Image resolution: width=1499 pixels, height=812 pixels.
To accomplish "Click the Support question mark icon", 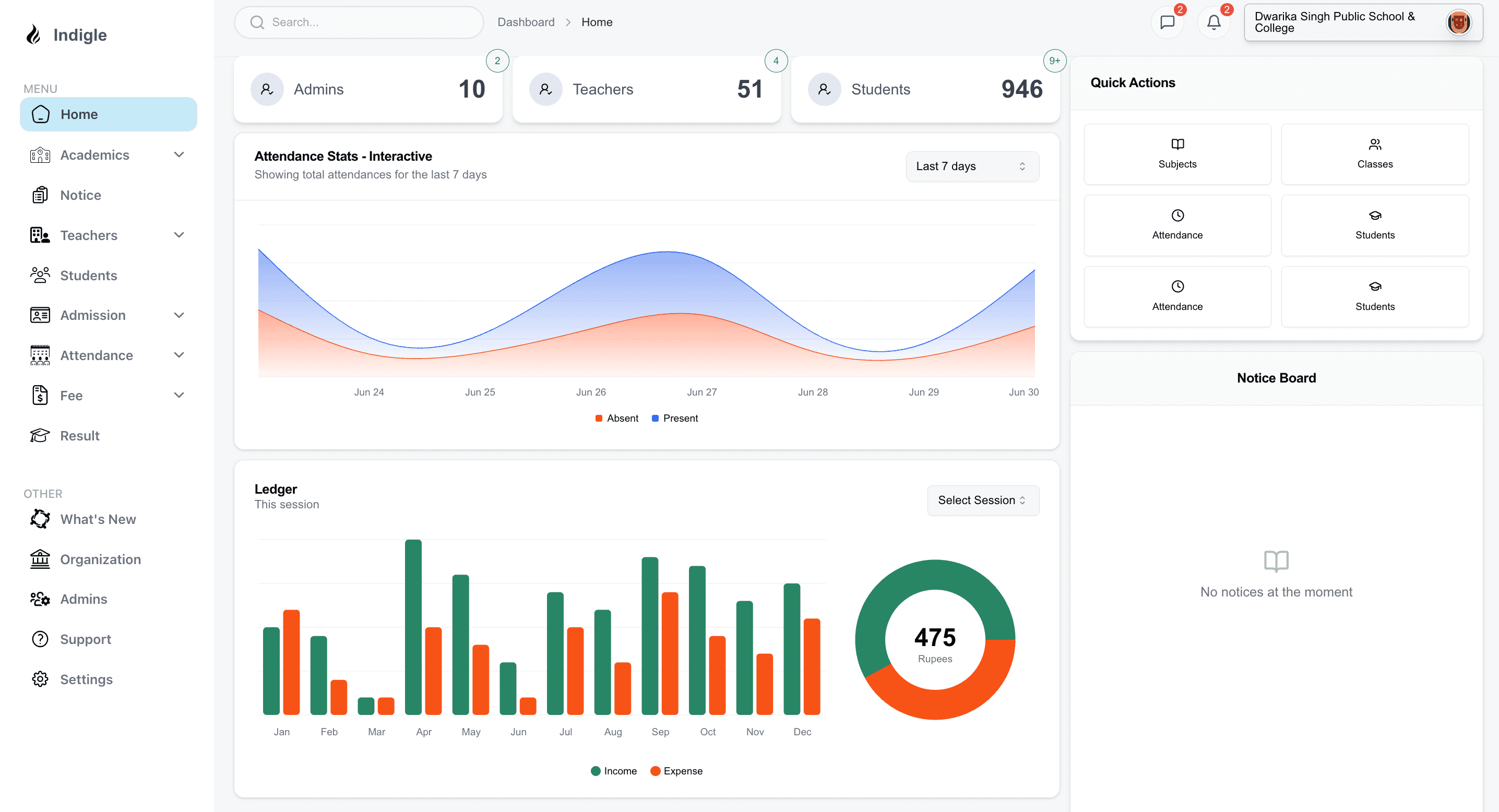I will tap(40, 639).
